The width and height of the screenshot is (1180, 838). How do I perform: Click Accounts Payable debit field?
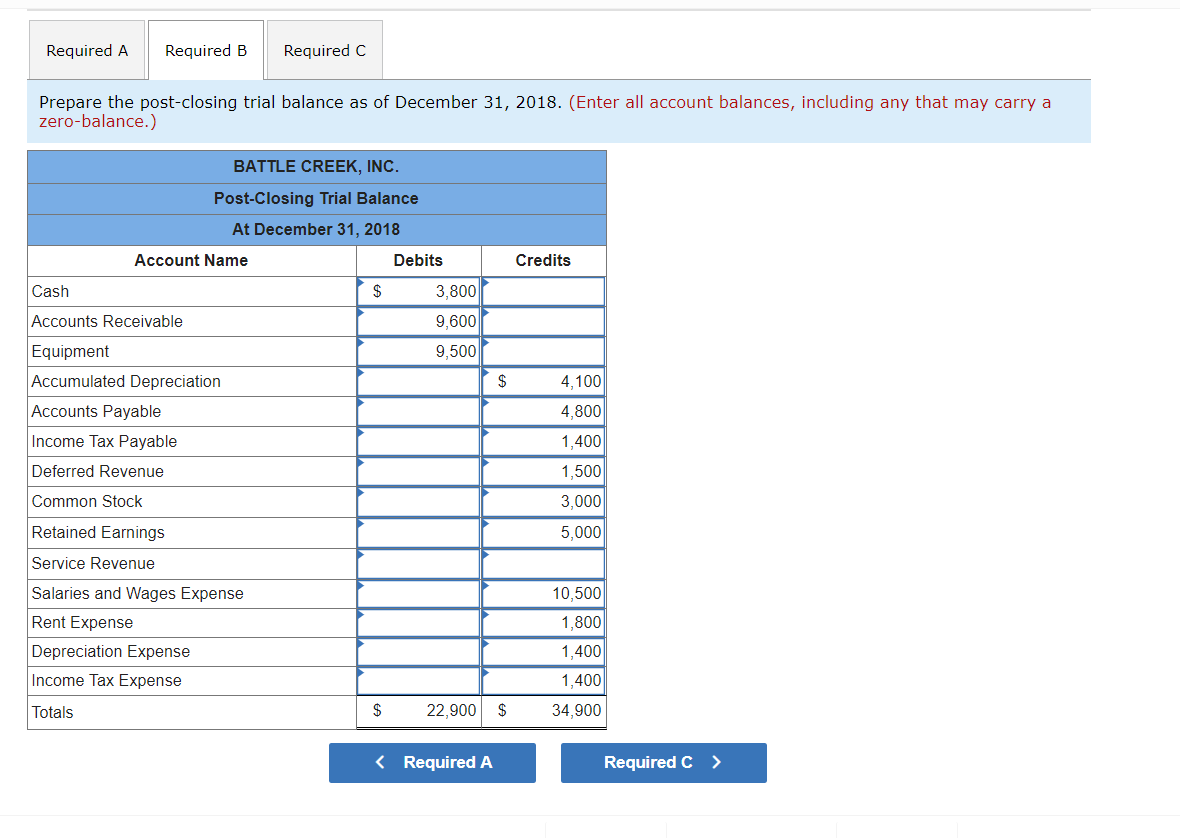pos(418,411)
